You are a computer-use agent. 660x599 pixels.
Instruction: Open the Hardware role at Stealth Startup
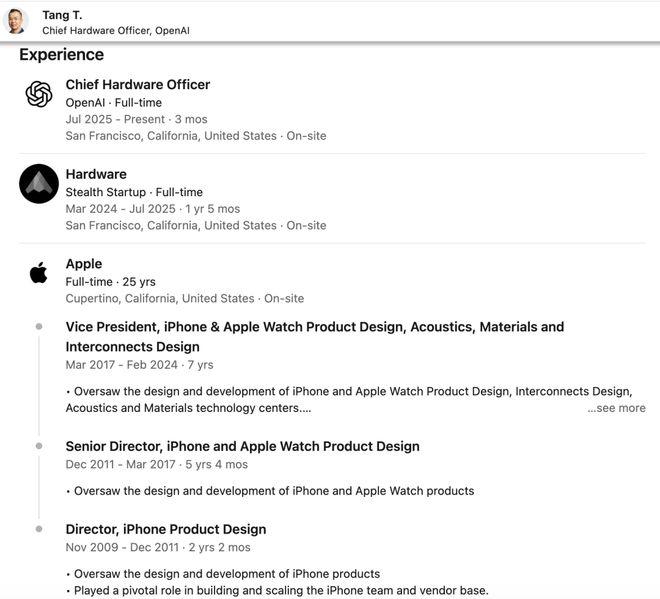[96, 174]
